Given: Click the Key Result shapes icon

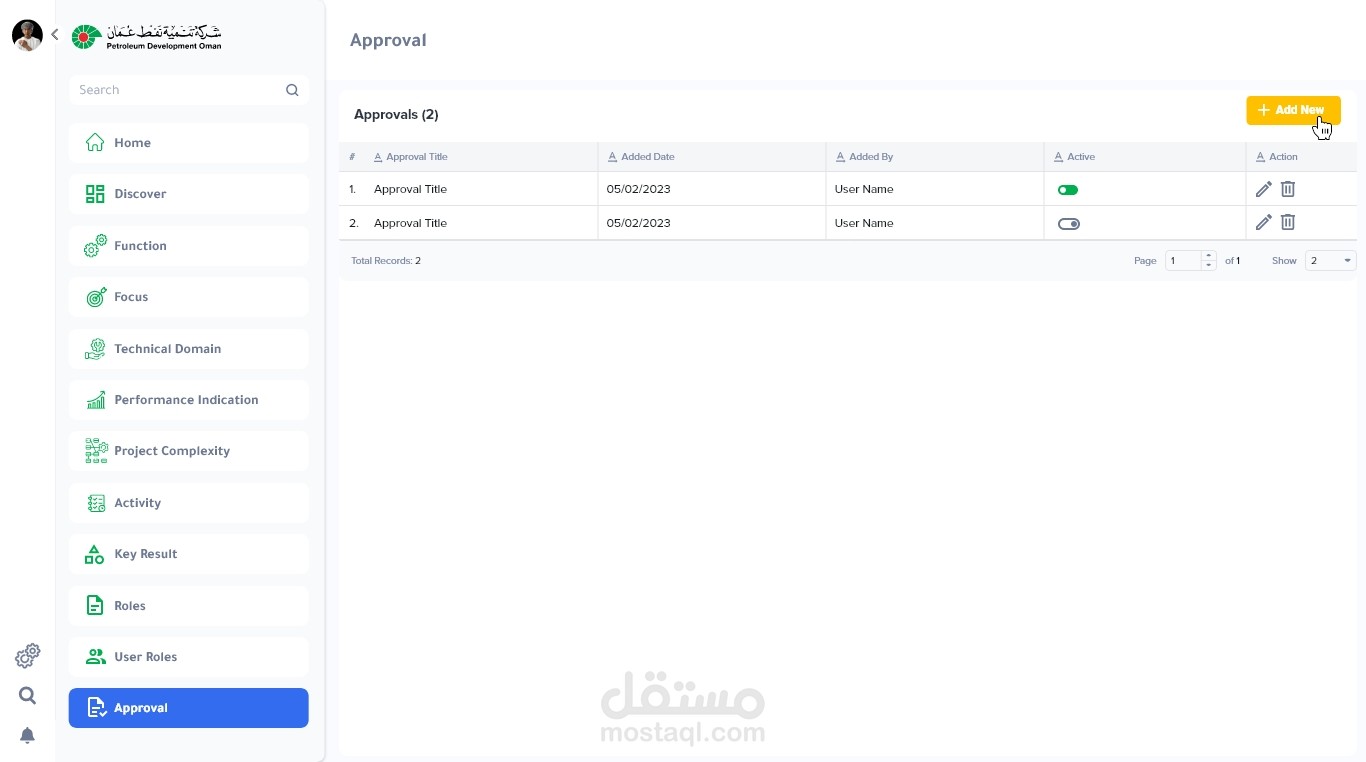Looking at the screenshot, I should [94, 554].
